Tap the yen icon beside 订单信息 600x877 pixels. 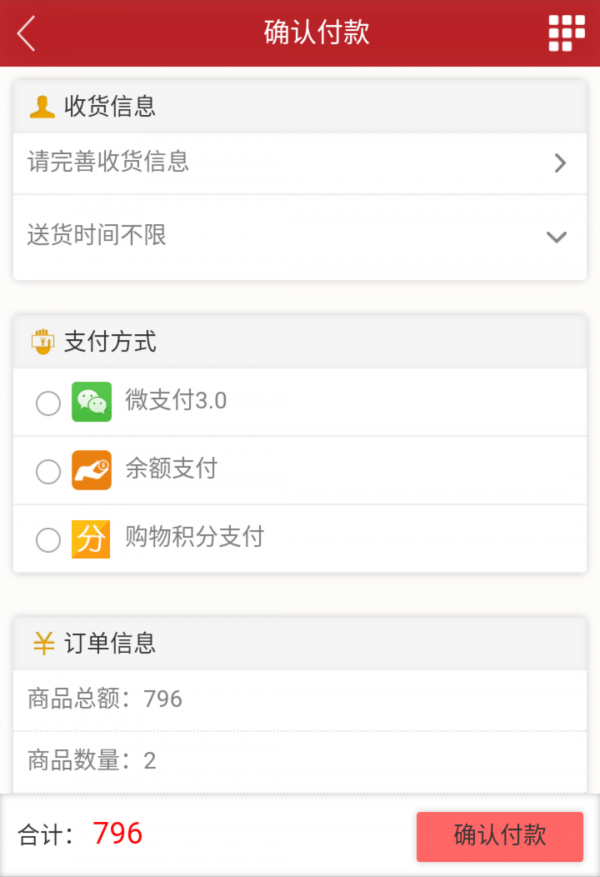tap(43, 643)
